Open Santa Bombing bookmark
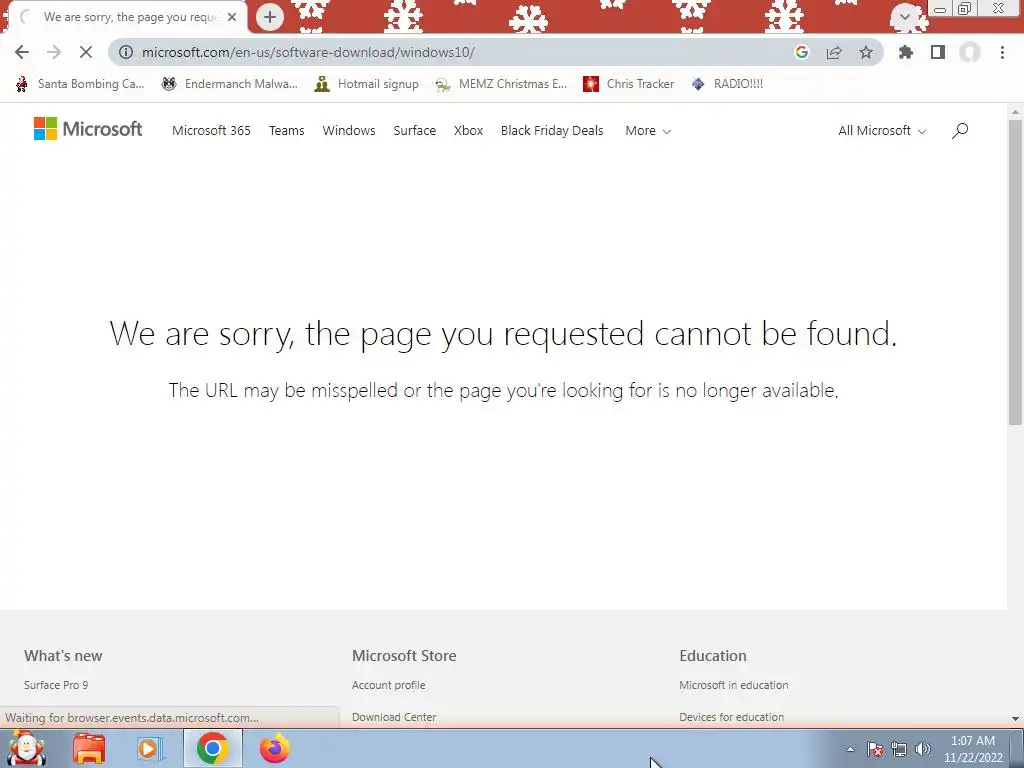Image resolution: width=1024 pixels, height=768 pixels. pos(80,84)
